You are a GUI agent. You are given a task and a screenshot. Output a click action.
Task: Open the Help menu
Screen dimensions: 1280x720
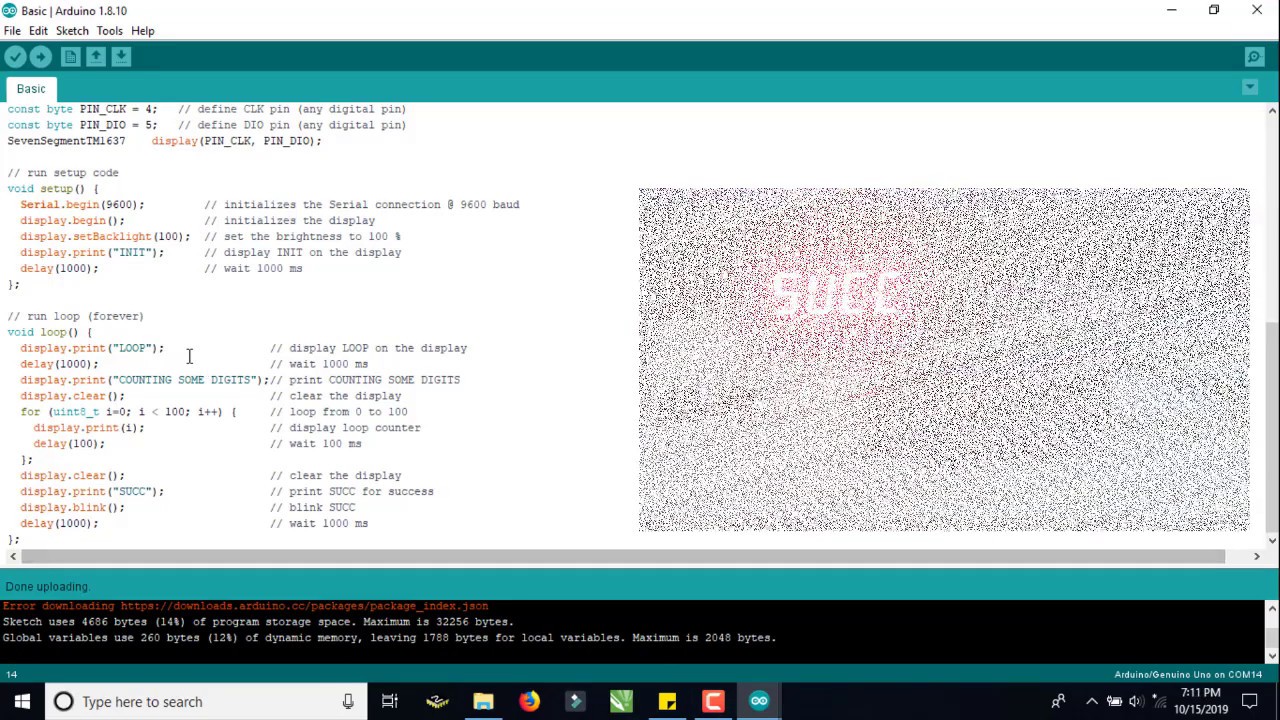pos(142,31)
